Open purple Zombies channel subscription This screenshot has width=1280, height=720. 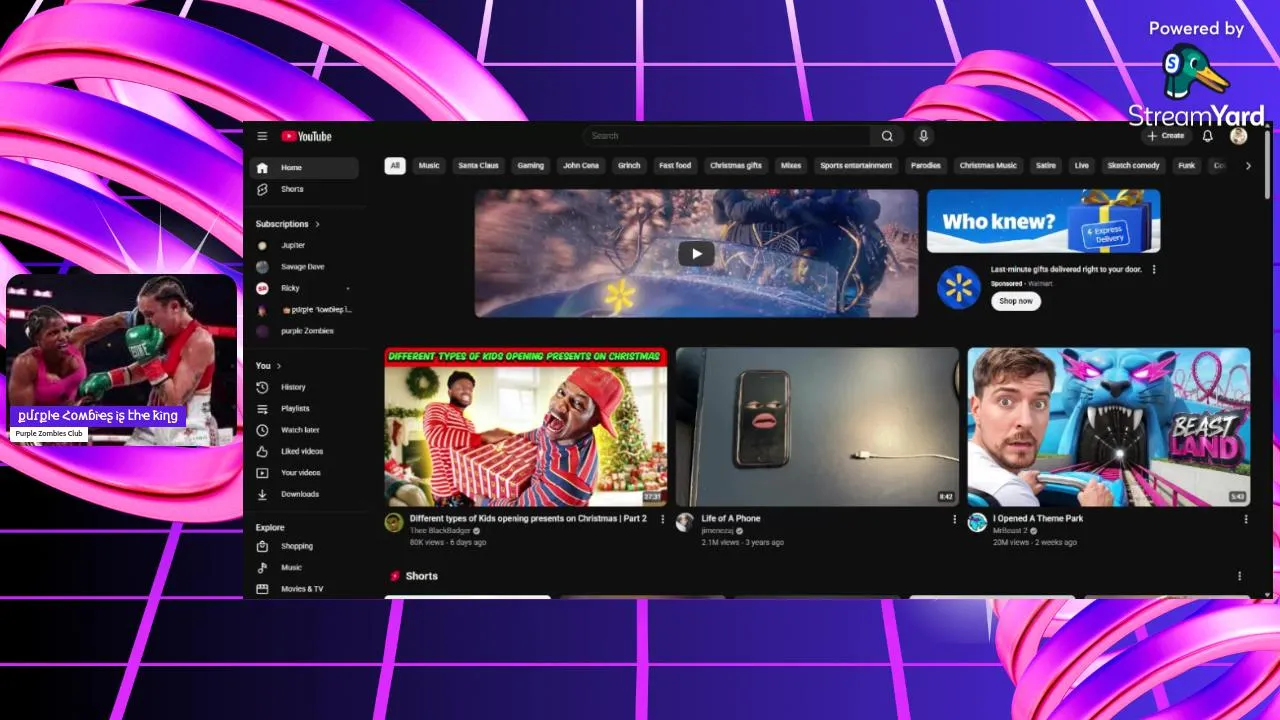304,331
